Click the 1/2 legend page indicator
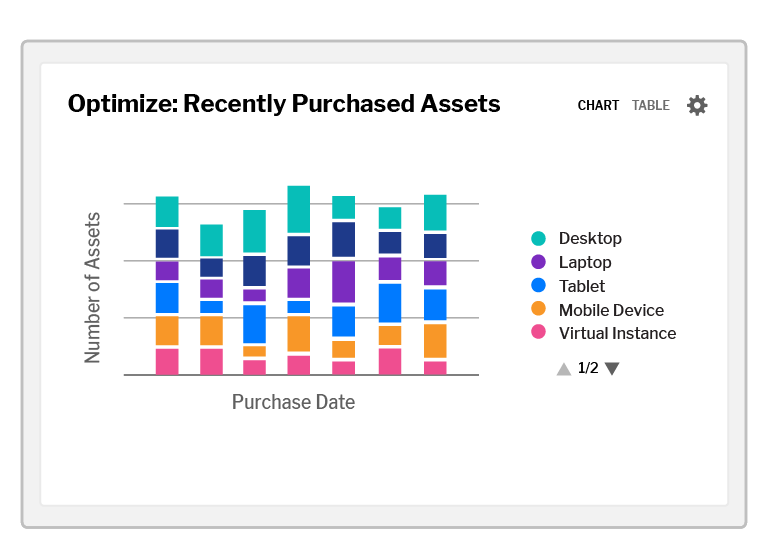This screenshot has height=548, width=768. [x=588, y=368]
